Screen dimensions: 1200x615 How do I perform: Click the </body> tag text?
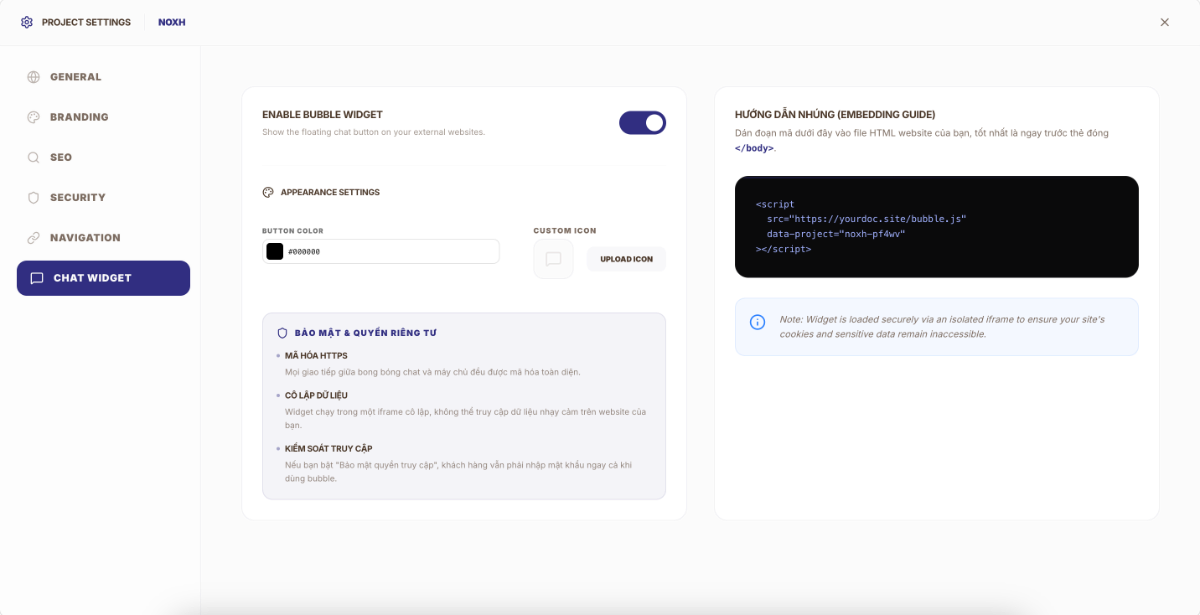754,148
